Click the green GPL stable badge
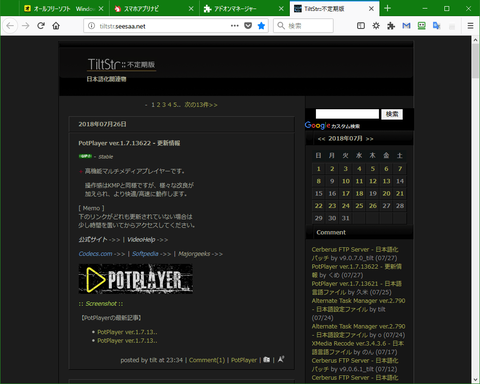Viewport: 480px width, 384px height. click(85, 156)
